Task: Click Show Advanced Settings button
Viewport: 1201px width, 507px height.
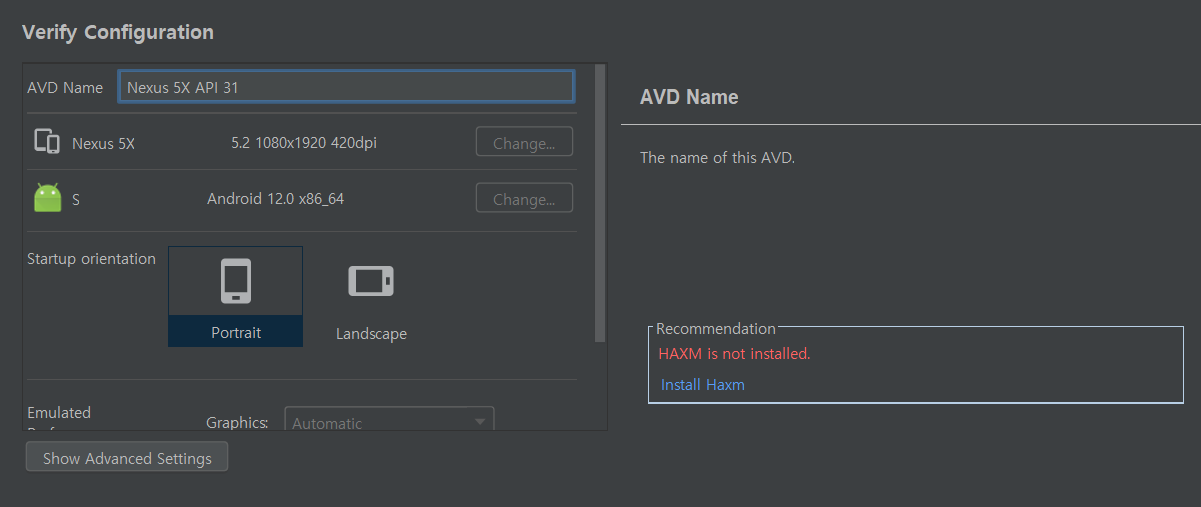Action: pos(127,458)
